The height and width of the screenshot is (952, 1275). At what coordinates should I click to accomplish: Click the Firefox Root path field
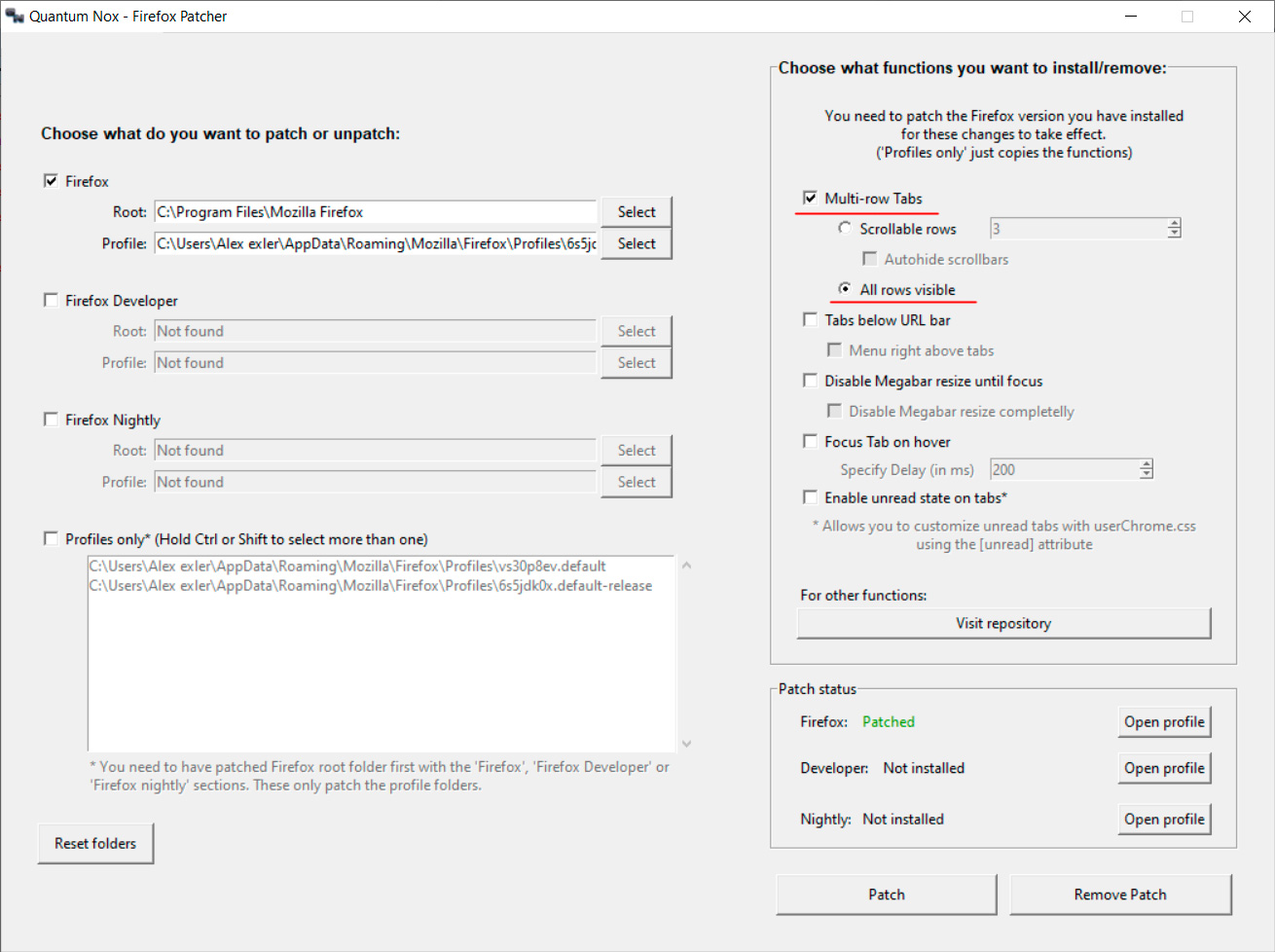click(375, 212)
